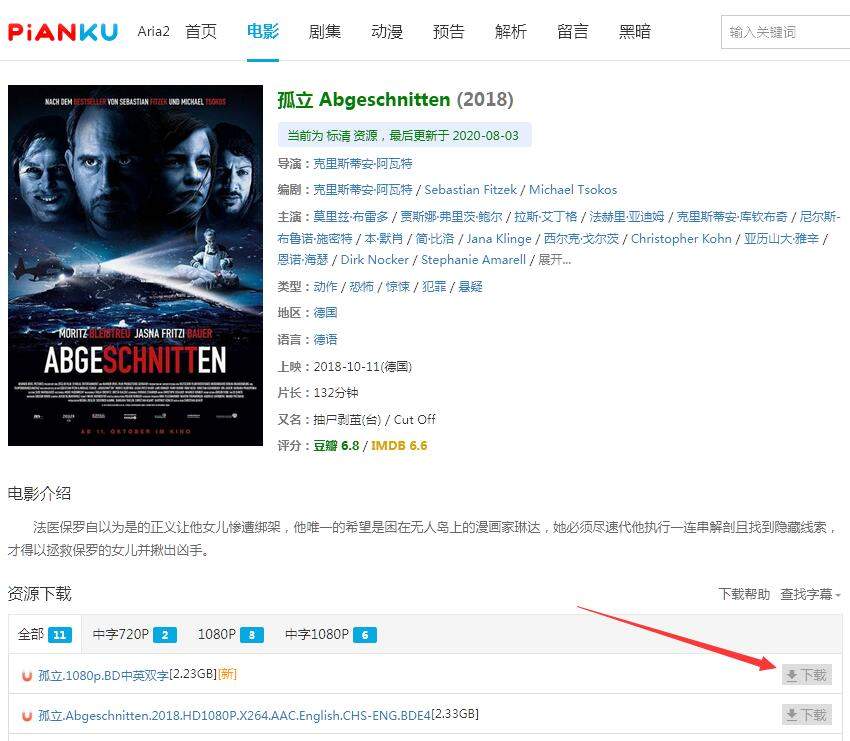Open the 查找字幕 dropdown
The height and width of the screenshot is (741, 850).
point(810,594)
